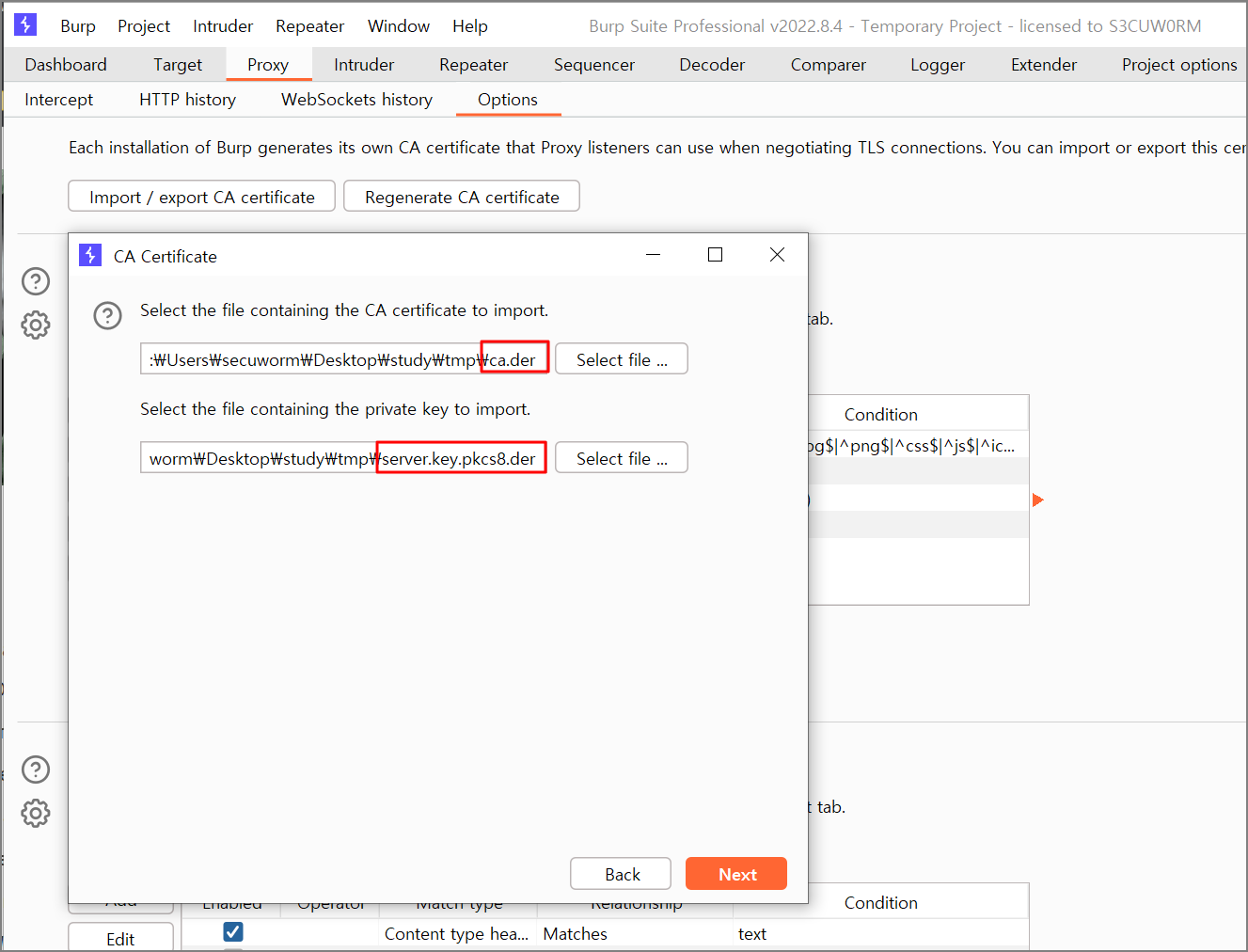Open the Window menu

point(399,26)
